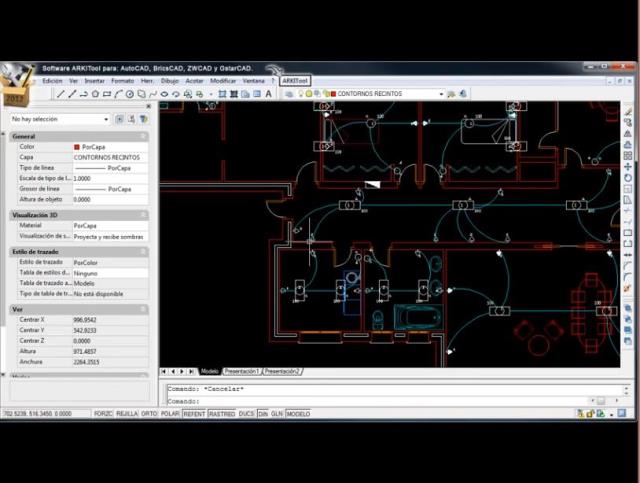The image size is (640, 483).
Task: Toggle the layer freeze sun icon
Action: click(x=309, y=93)
